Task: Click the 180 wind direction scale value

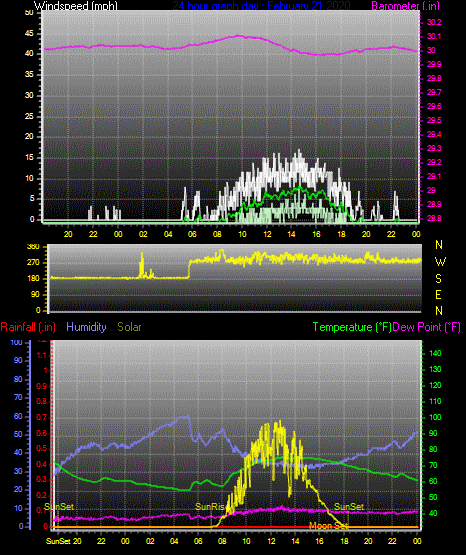Action: [x=33, y=279]
